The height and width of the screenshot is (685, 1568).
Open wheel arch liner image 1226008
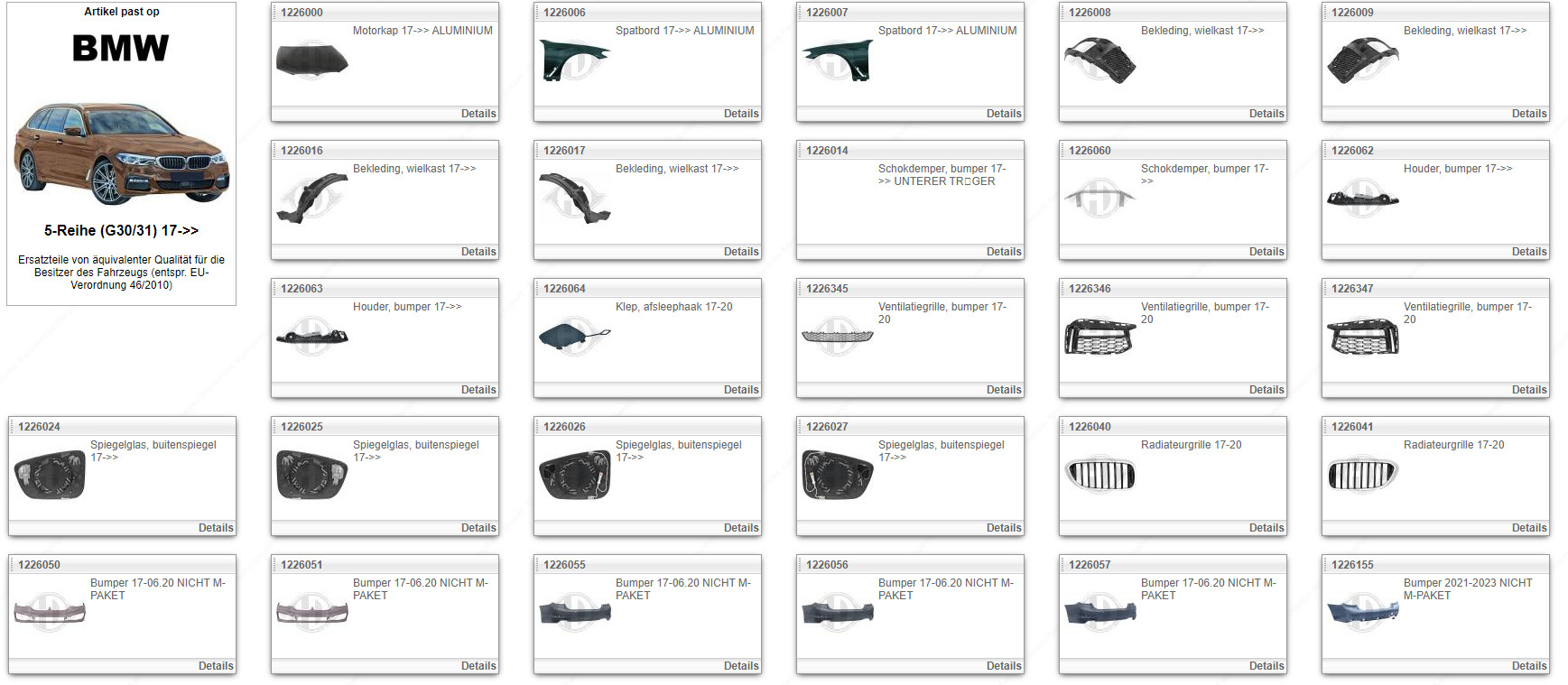(x=1100, y=60)
